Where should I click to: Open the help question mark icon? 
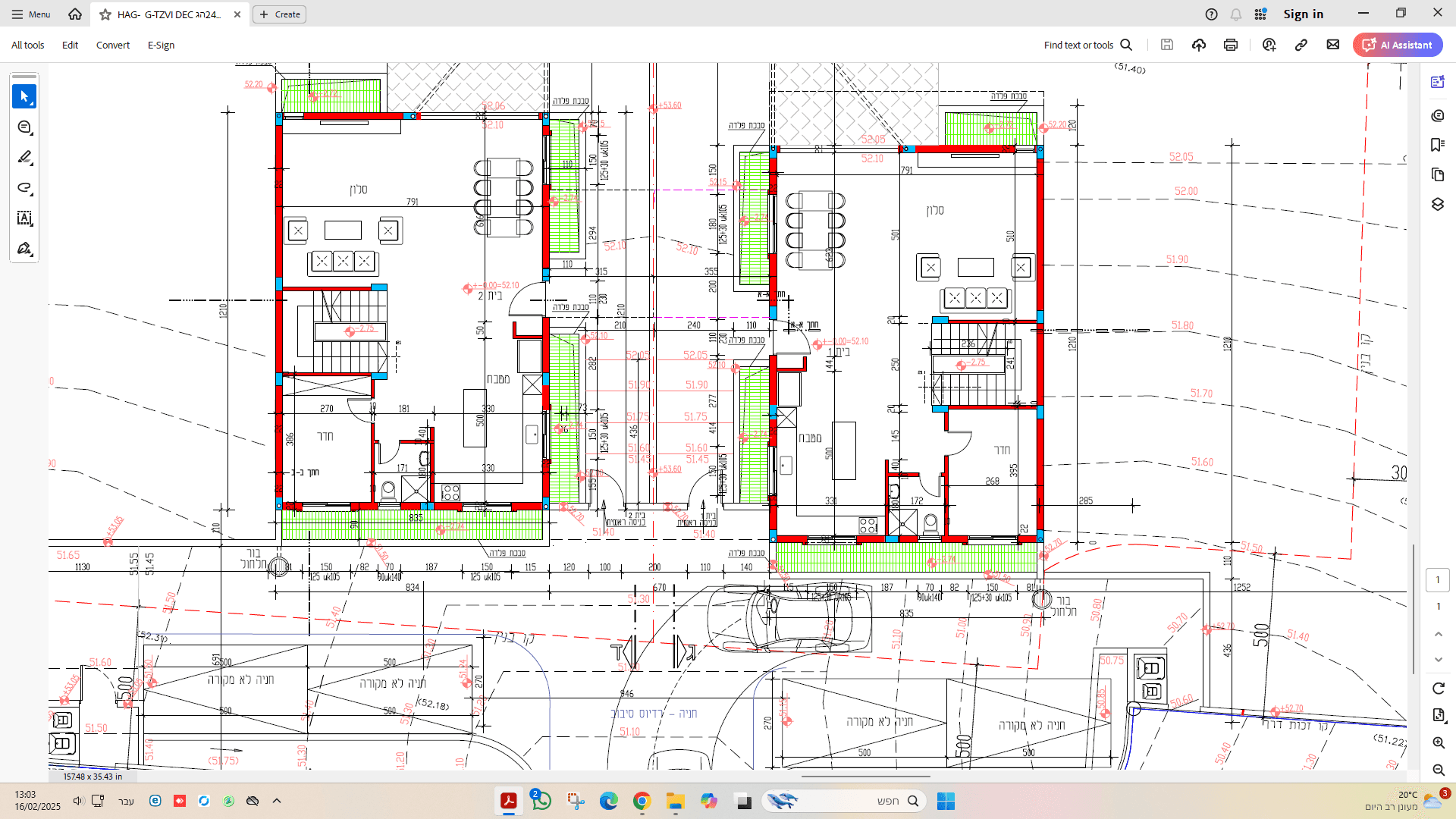click(x=1212, y=14)
